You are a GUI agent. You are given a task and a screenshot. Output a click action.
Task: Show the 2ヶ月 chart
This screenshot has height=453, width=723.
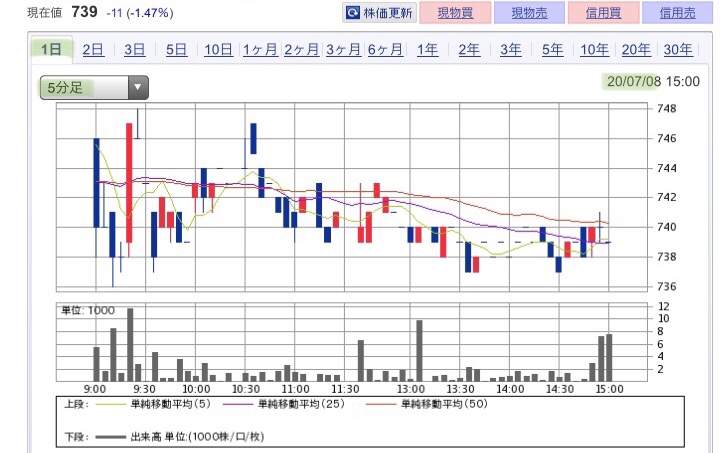click(302, 49)
